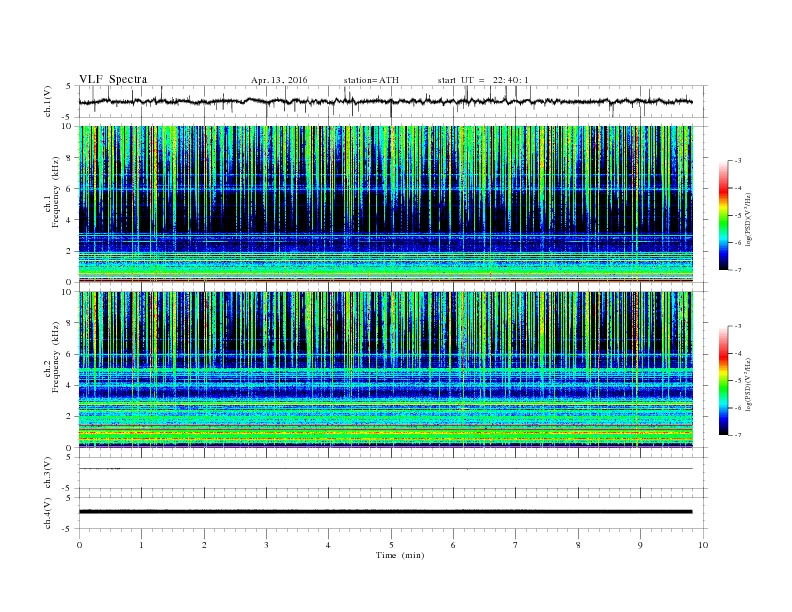Click the 'ch.1(V)' waveform axis label

pyautogui.click(x=48, y=101)
